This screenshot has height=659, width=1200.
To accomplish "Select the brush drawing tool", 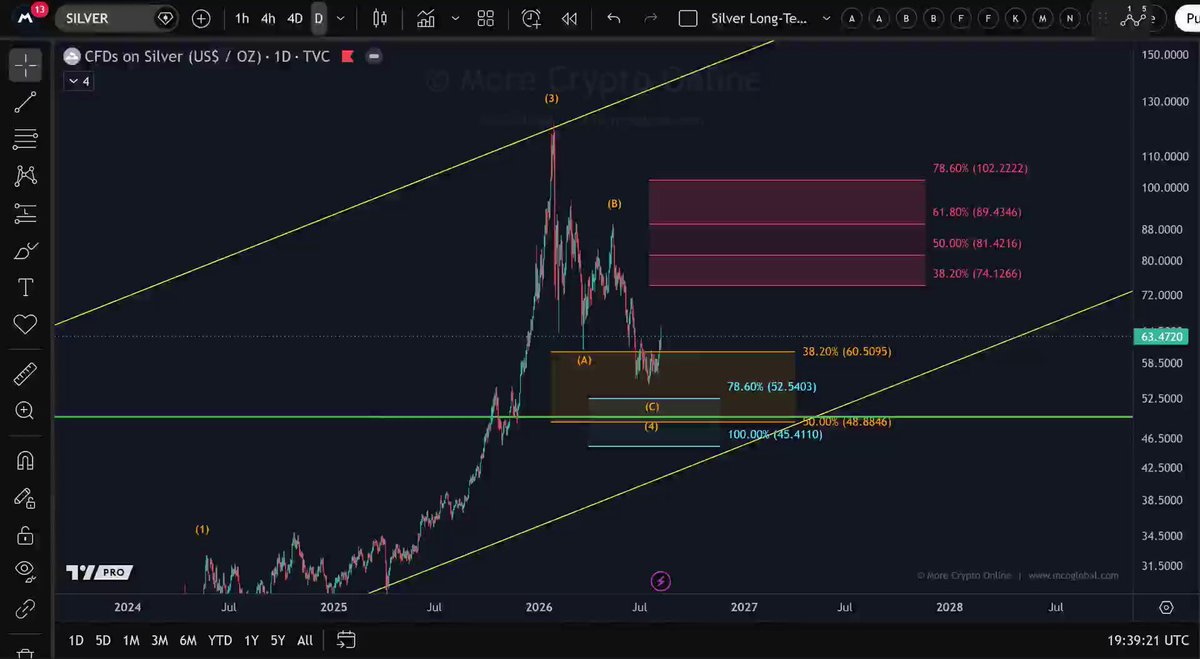I will (25, 251).
